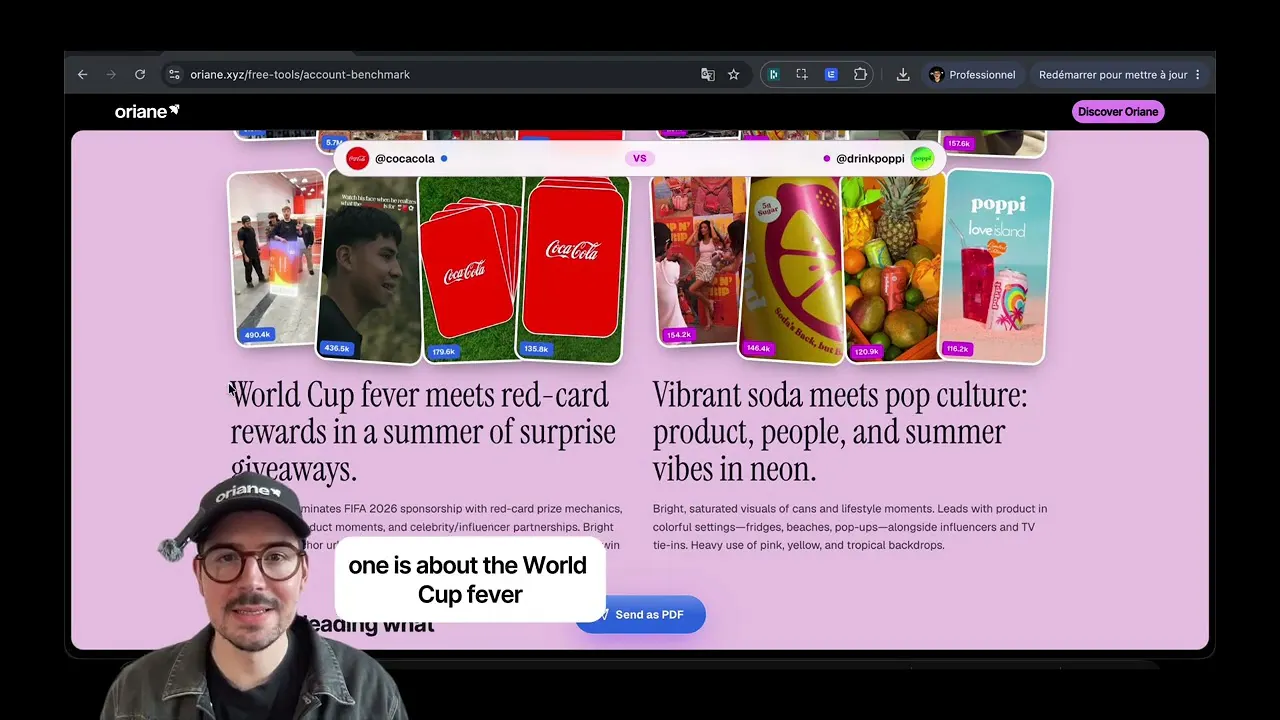The width and height of the screenshot is (1280, 720).
Task: Click the Send as PDF button
Action: pyautogui.click(x=640, y=614)
